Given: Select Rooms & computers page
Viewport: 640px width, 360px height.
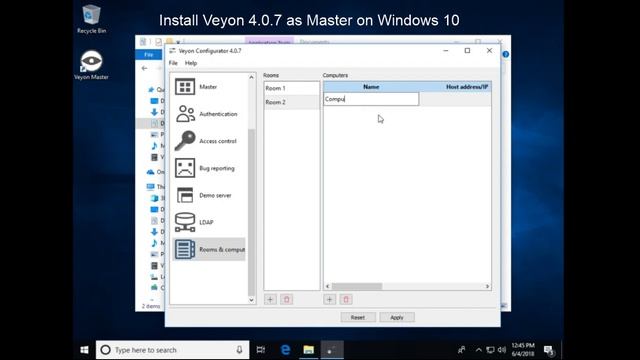Looking at the screenshot, I should pos(209,249).
